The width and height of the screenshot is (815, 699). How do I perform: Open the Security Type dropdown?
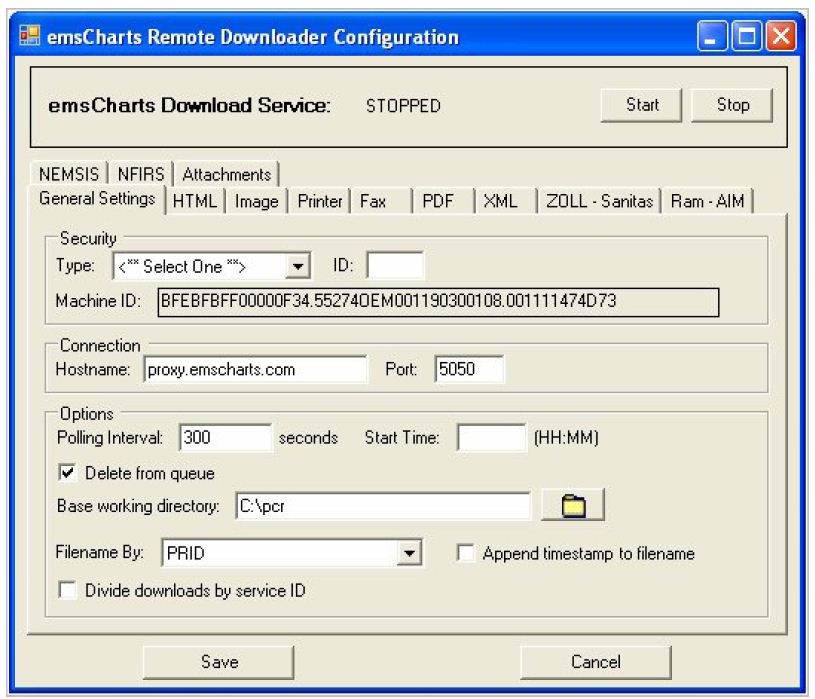click(297, 267)
